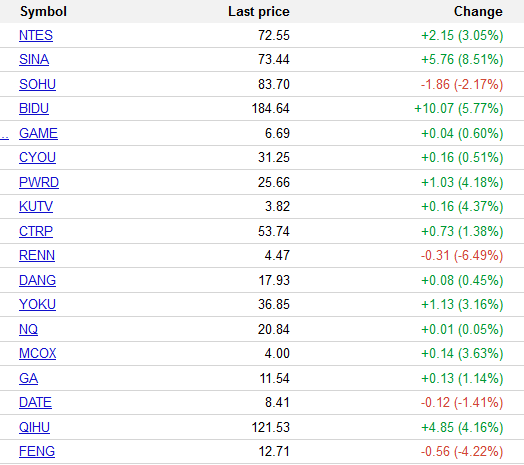Open the BIDU stock link
The height and width of the screenshot is (465, 524).
pos(34,108)
